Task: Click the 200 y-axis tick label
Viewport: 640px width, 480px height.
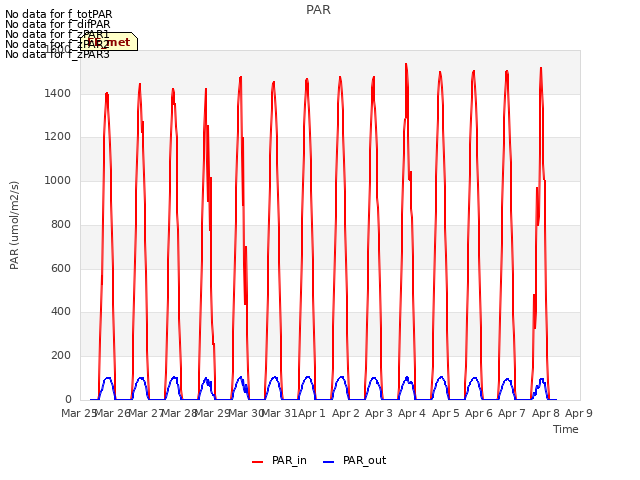Action: (61, 356)
